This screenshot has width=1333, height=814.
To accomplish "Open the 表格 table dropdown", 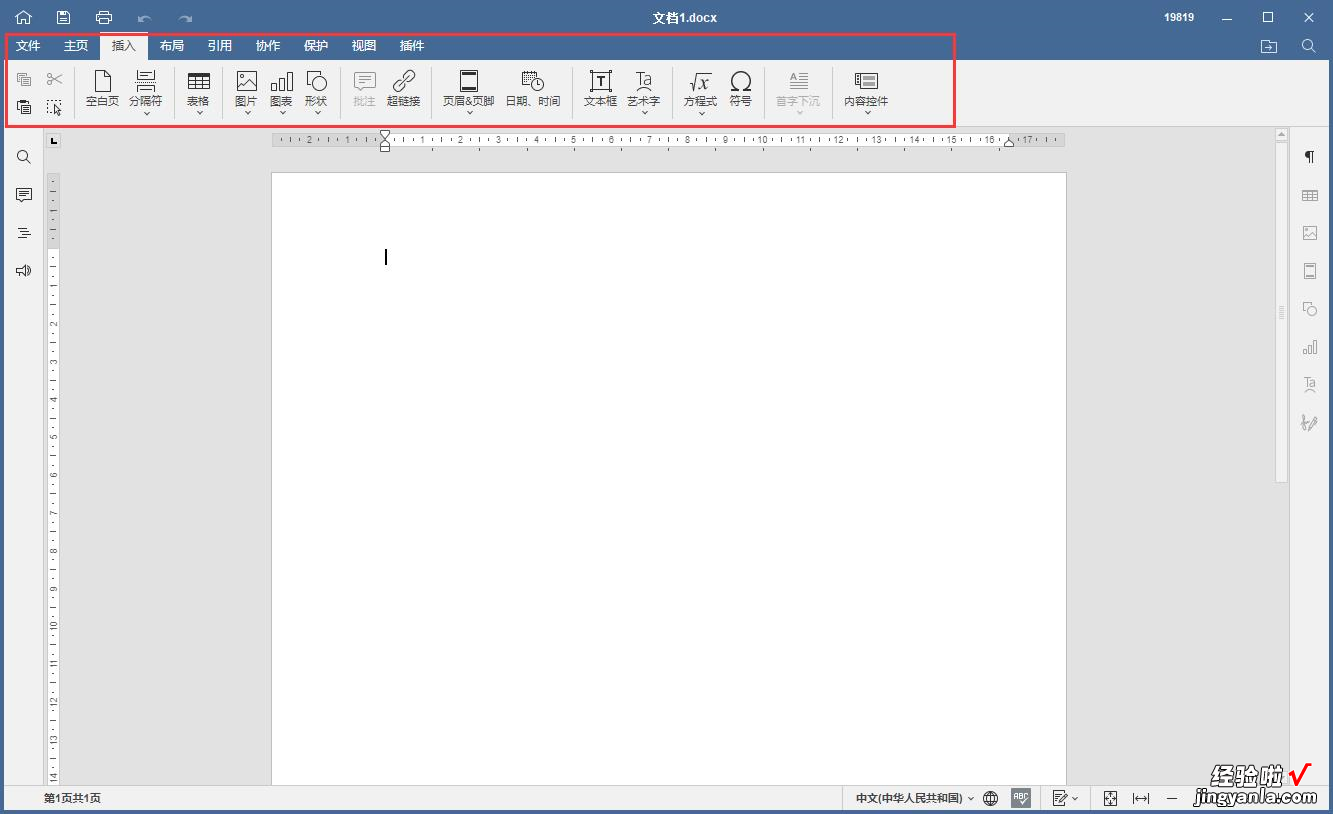I will click(199, 93).
